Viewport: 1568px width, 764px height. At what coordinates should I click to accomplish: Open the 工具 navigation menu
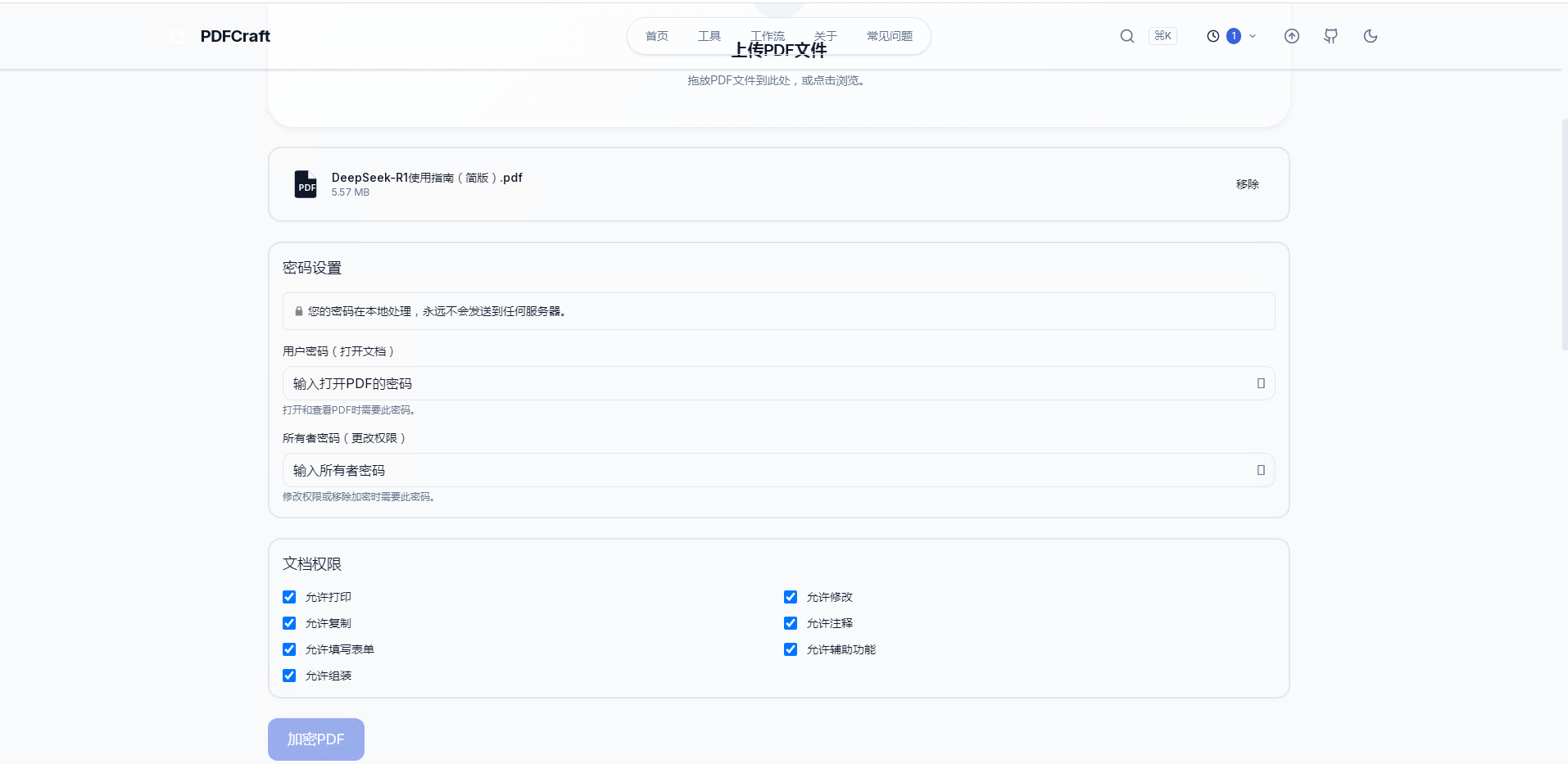click(x=709, y=36)
